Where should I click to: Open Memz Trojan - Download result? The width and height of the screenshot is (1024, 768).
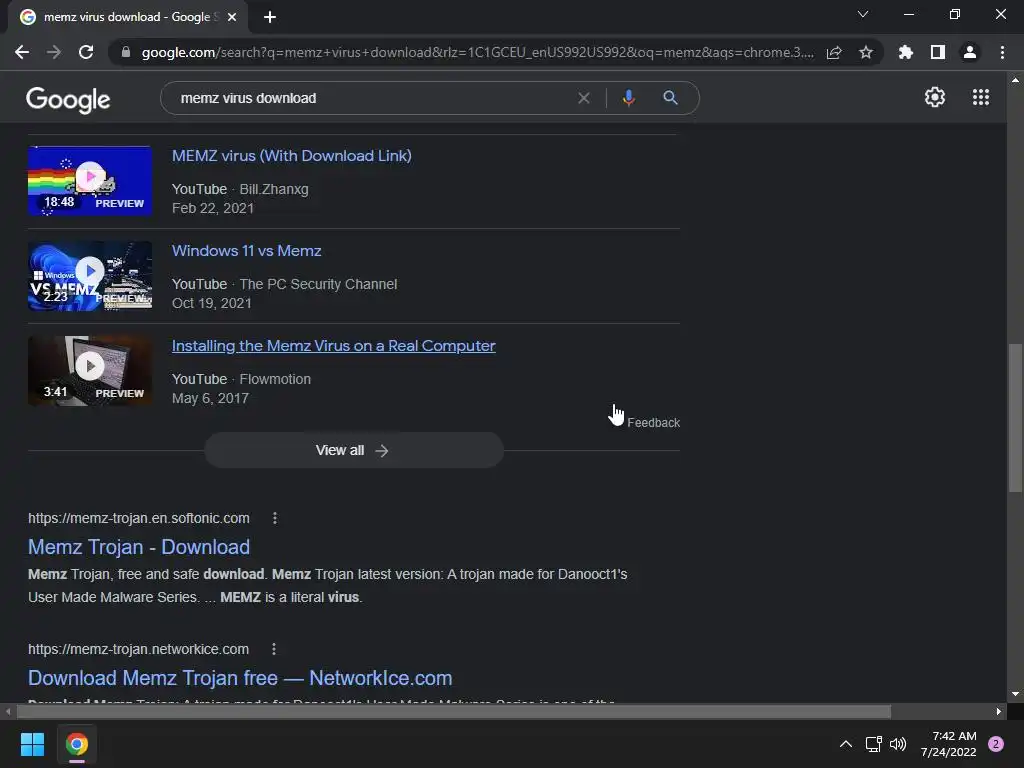tap(139, 547)
